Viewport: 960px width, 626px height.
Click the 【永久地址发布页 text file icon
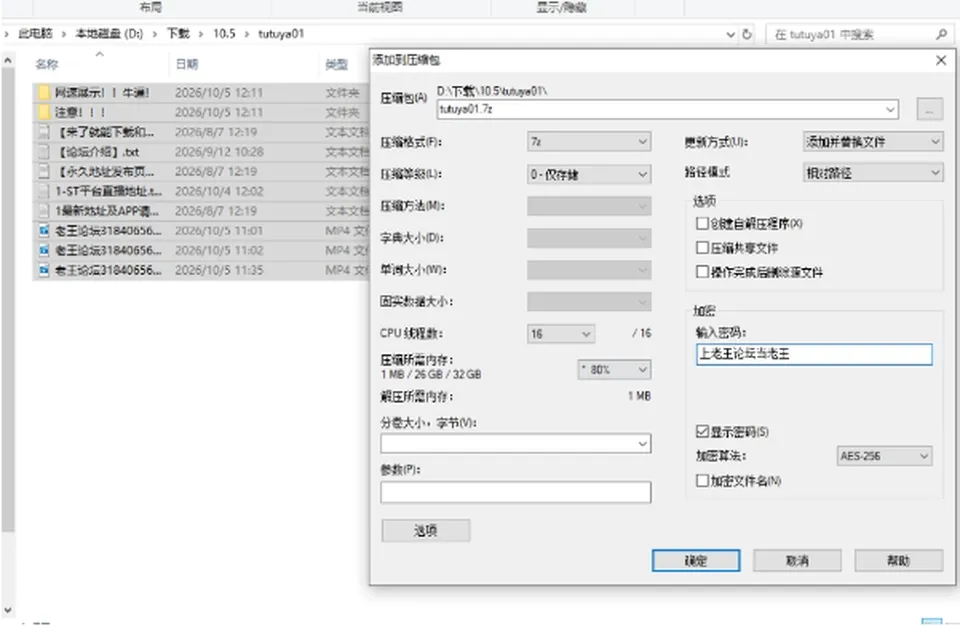coord(43,172)
